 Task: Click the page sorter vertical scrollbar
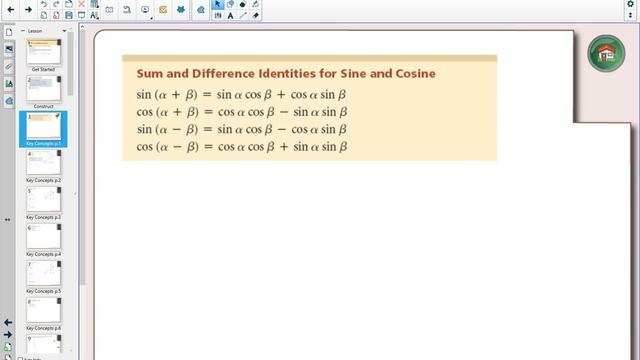pyautogui.click(x=71, y=63)
